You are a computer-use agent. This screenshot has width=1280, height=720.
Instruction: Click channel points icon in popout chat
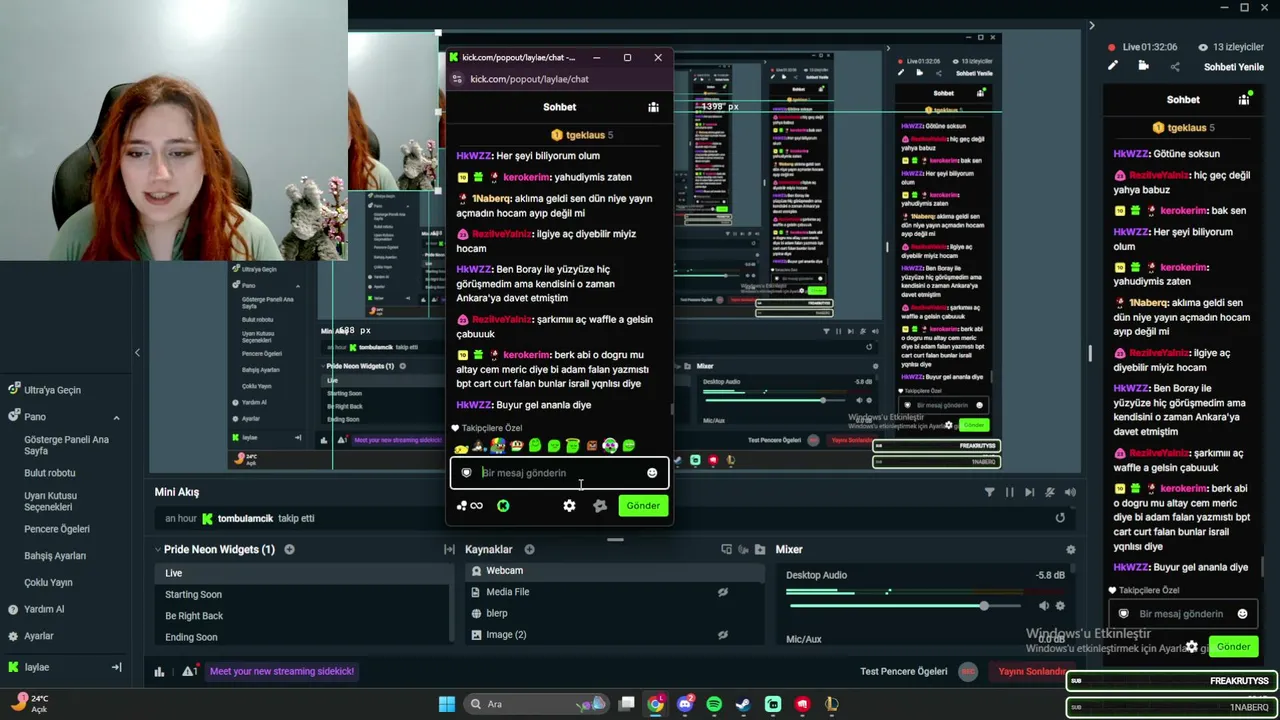[x=469, y=506]
